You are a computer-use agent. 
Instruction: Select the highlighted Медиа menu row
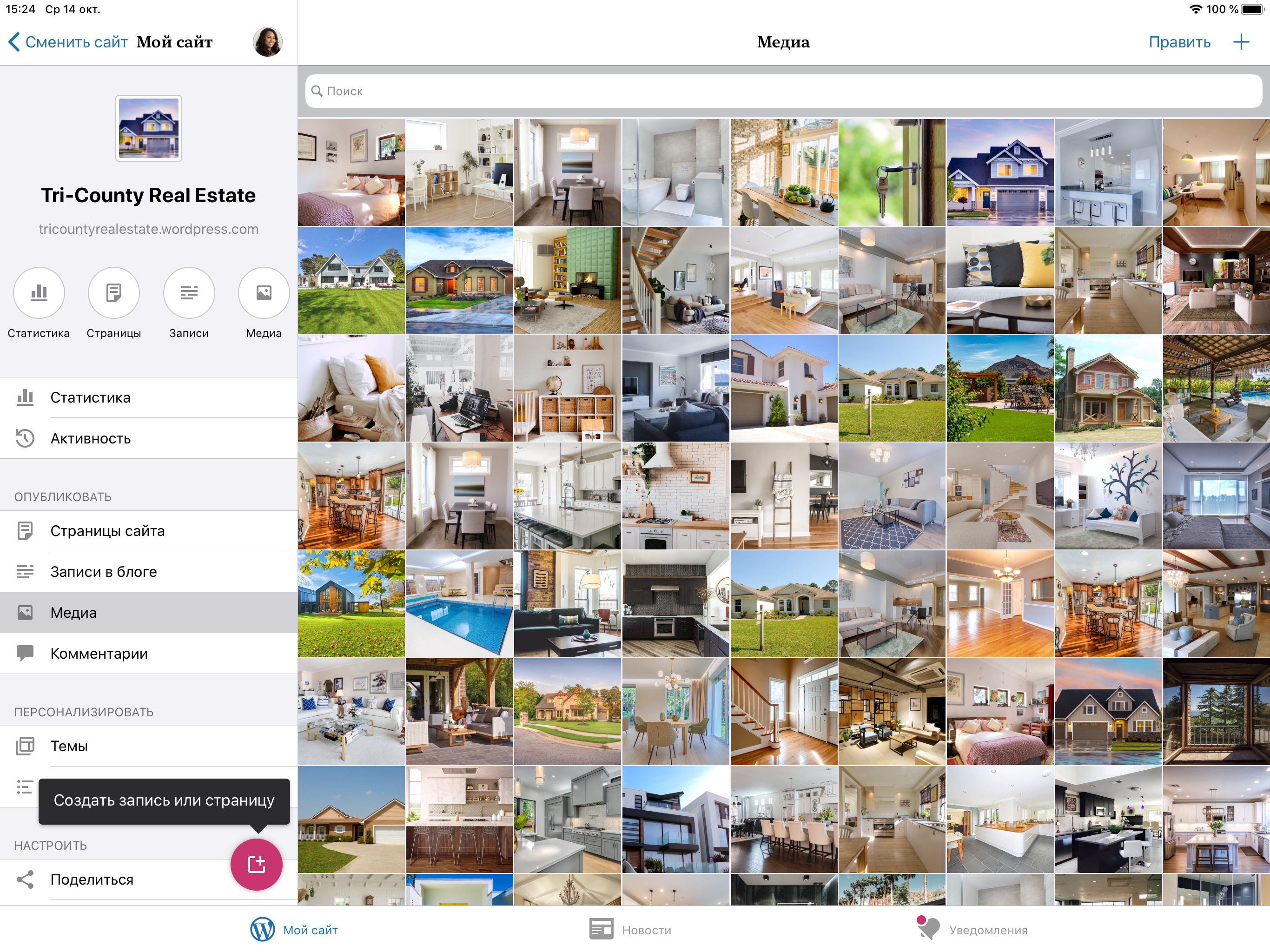coord(149,613)
